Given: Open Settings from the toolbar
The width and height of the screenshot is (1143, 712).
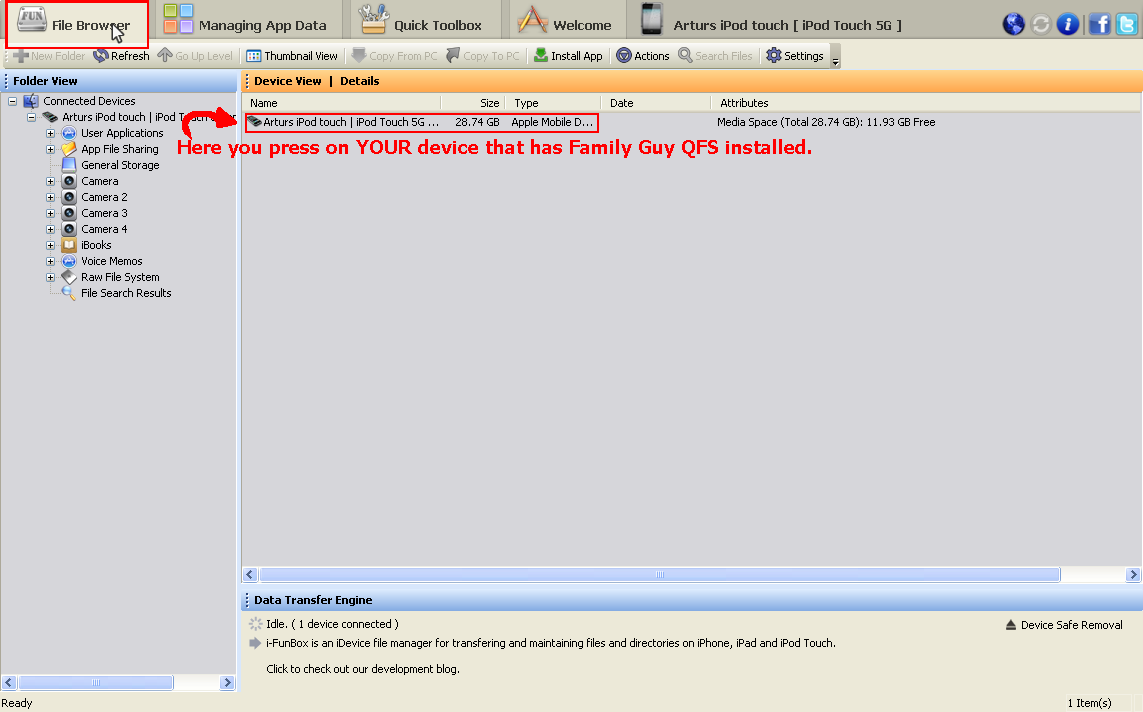Looking at the screenshot, I should [795, 55].
